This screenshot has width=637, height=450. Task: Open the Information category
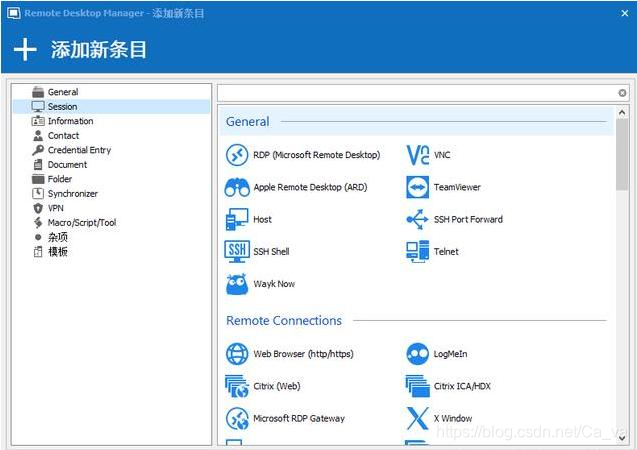71,121
